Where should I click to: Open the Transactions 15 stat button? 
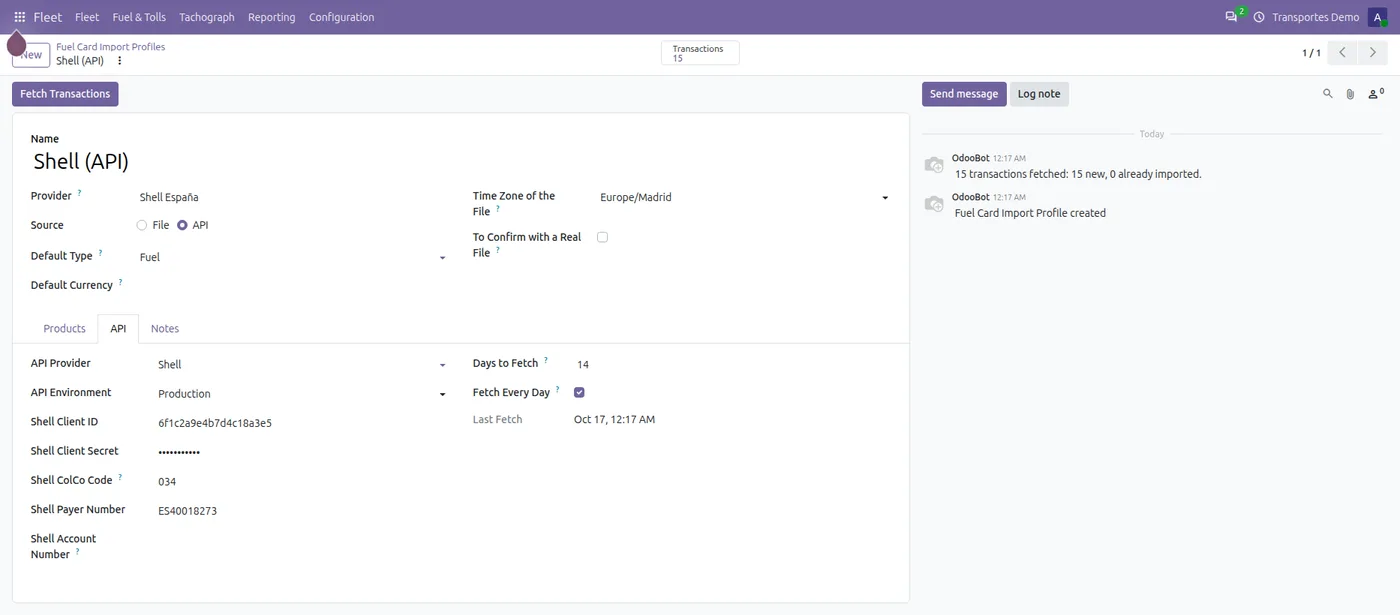[x=700, y=53]
